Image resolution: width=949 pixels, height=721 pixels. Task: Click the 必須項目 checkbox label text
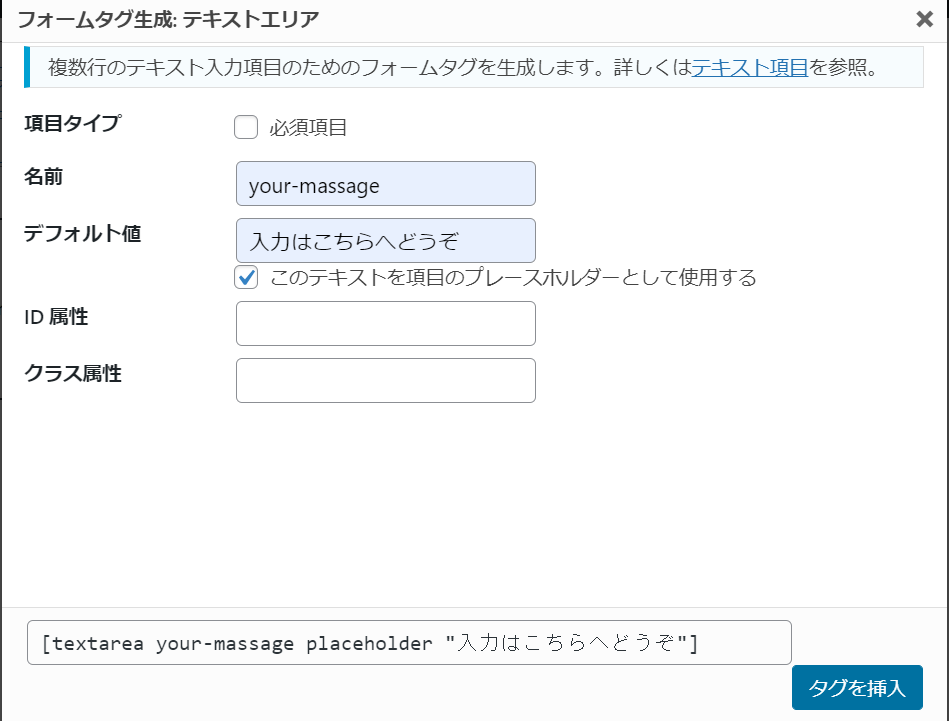click(x=308, y=128)
